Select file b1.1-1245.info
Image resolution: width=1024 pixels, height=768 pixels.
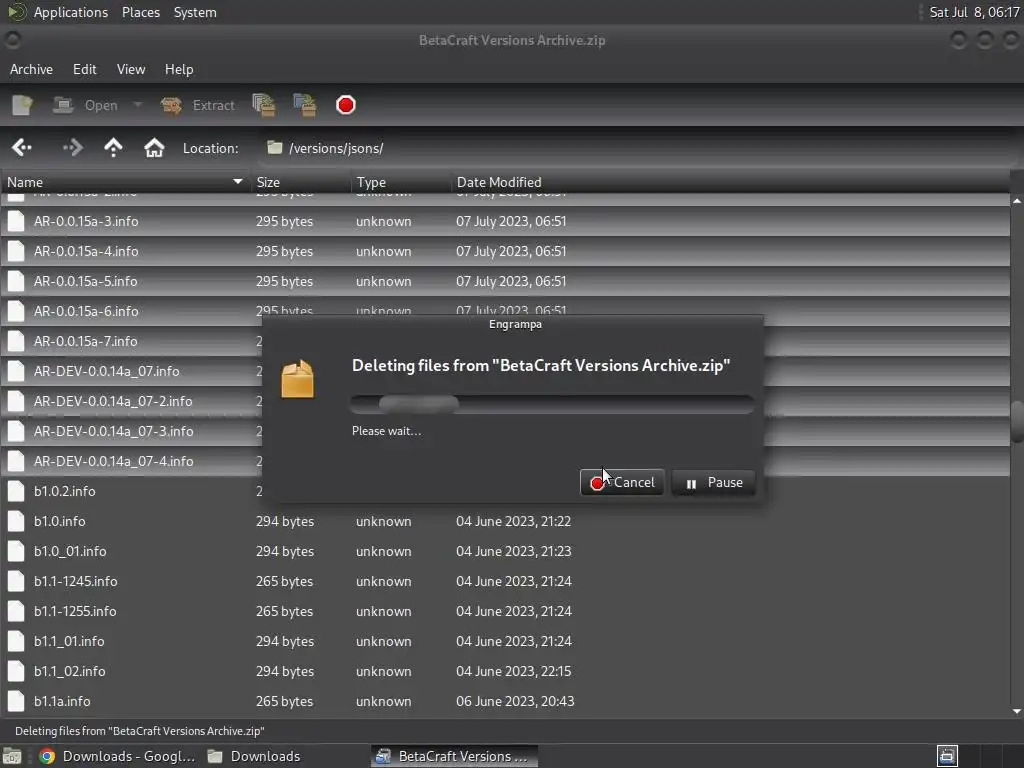tap(505, 581)
